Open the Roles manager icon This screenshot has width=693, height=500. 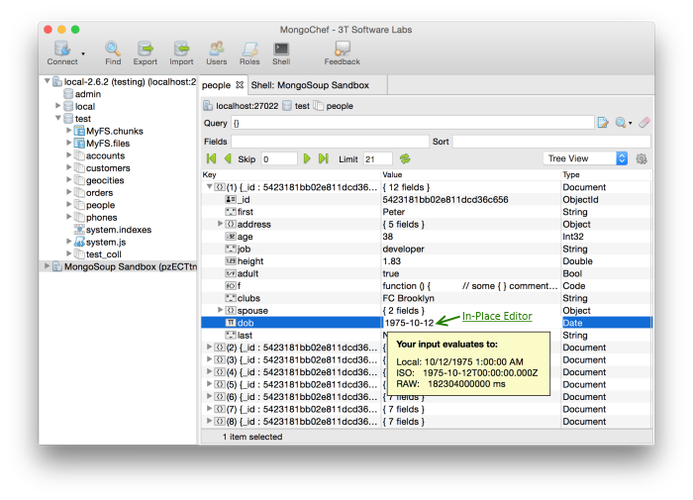tap(250, 53)
